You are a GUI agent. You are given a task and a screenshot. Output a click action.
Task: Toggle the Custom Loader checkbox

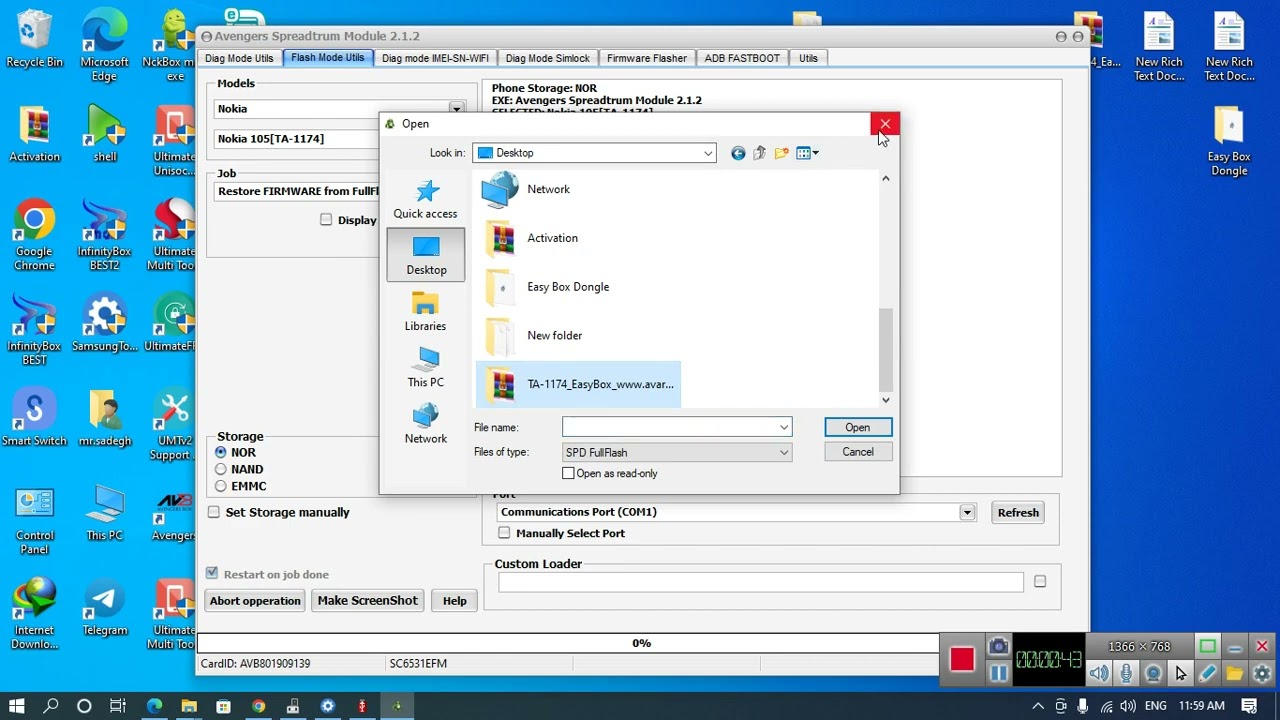1040,581
